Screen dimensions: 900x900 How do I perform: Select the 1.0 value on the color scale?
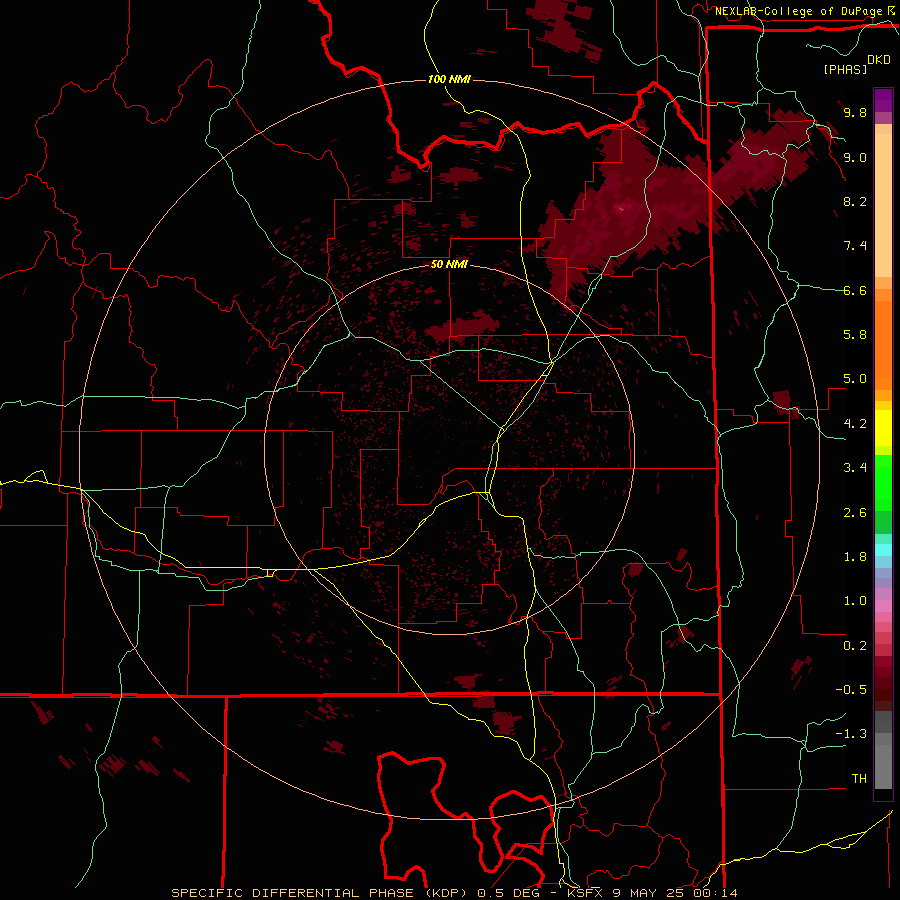pos(855,601)
